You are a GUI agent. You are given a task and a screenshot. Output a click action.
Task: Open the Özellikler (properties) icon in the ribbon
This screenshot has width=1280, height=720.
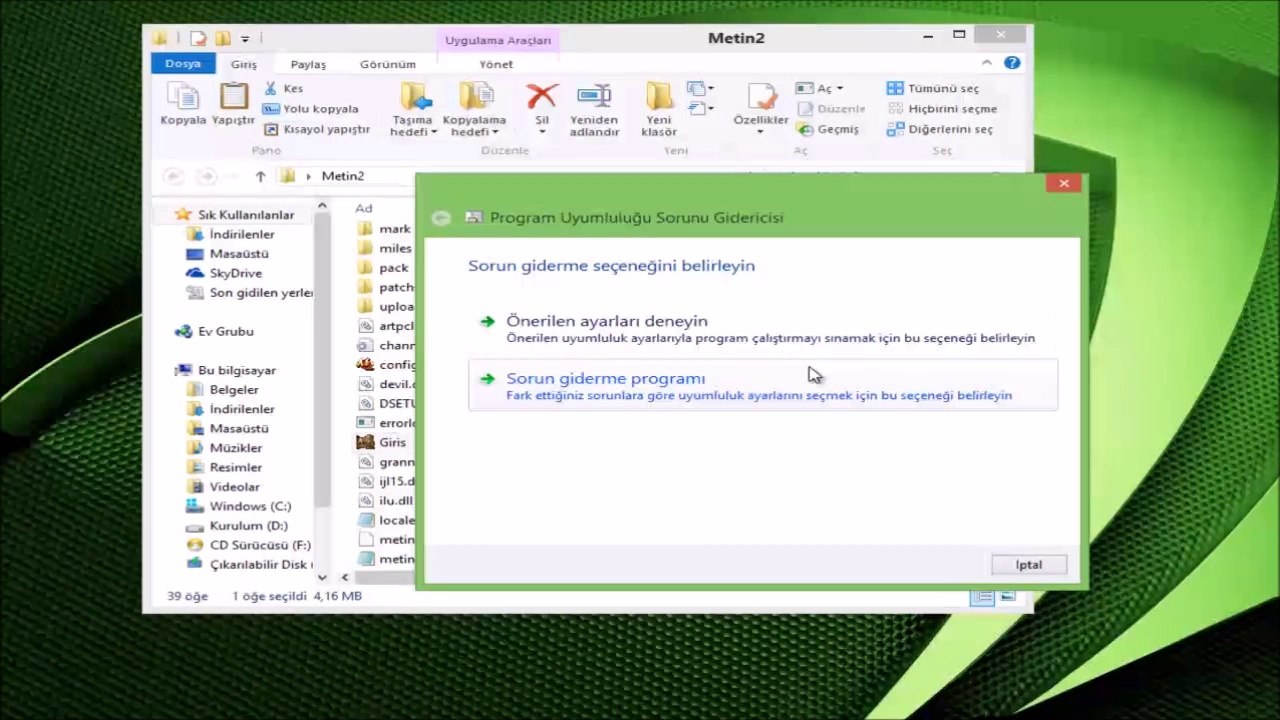click(761, 96)
